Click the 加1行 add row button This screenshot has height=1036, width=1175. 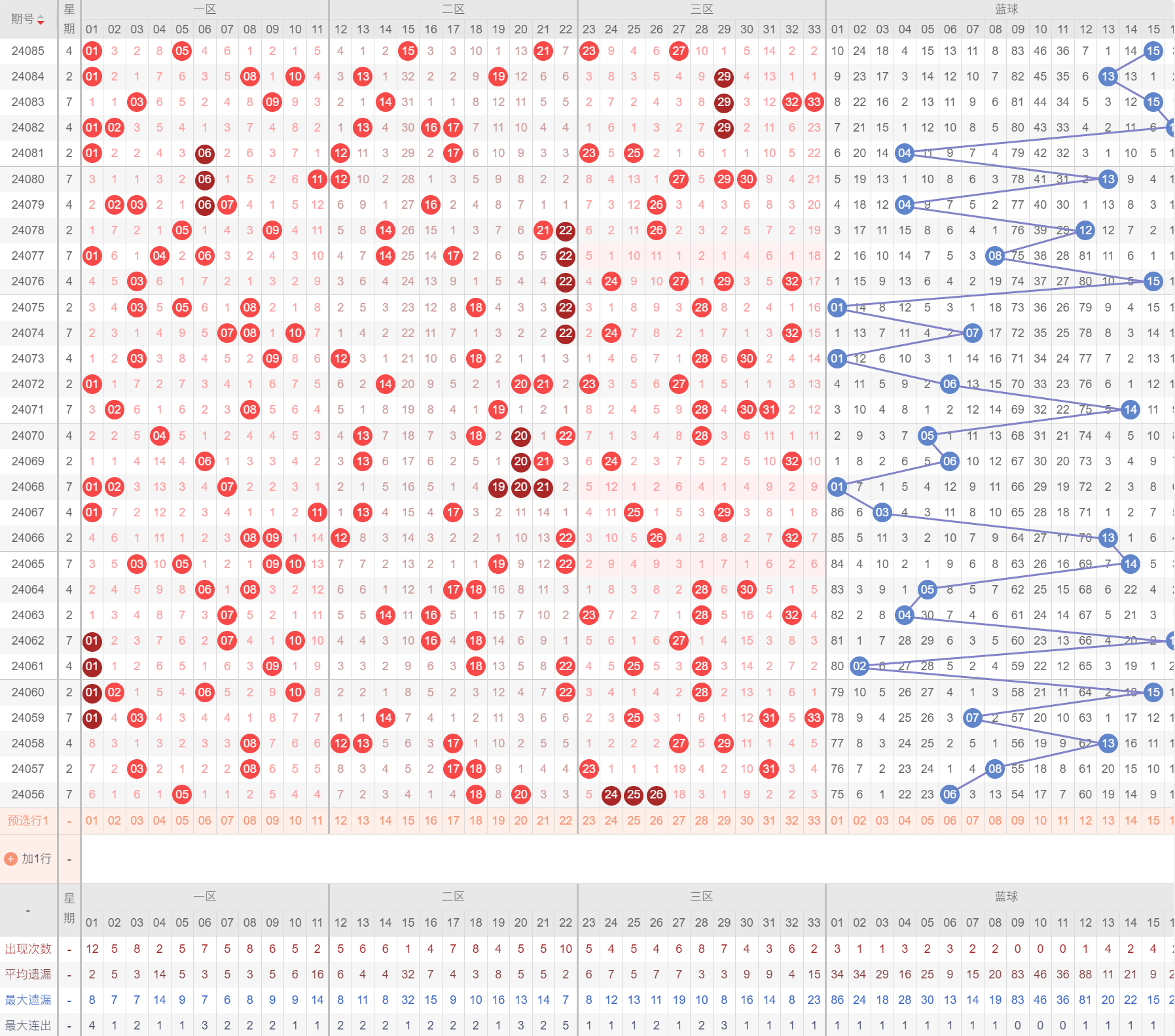[x=28, y=859]
